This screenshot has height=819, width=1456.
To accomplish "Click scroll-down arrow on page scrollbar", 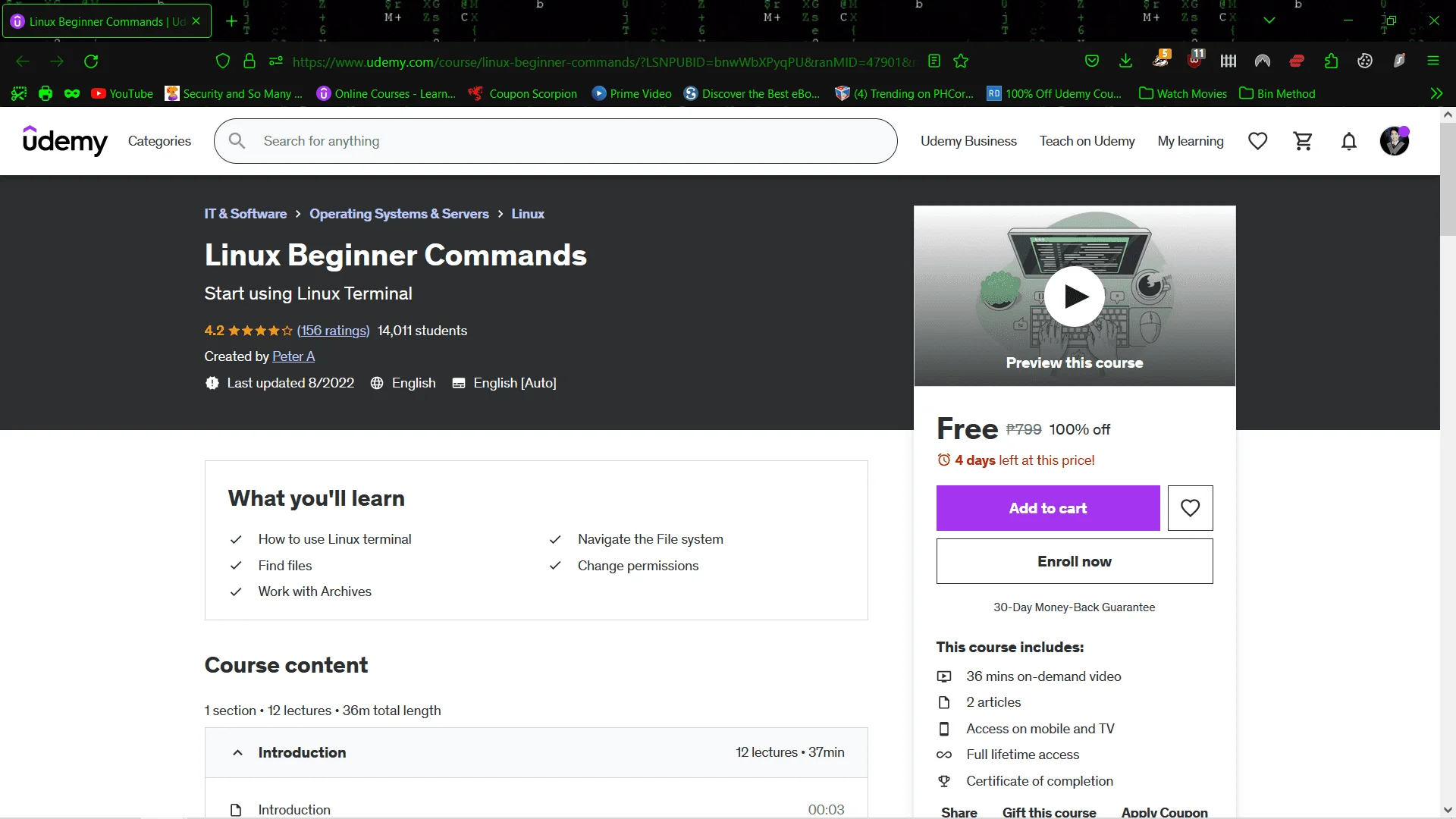I will (1448, 810).
